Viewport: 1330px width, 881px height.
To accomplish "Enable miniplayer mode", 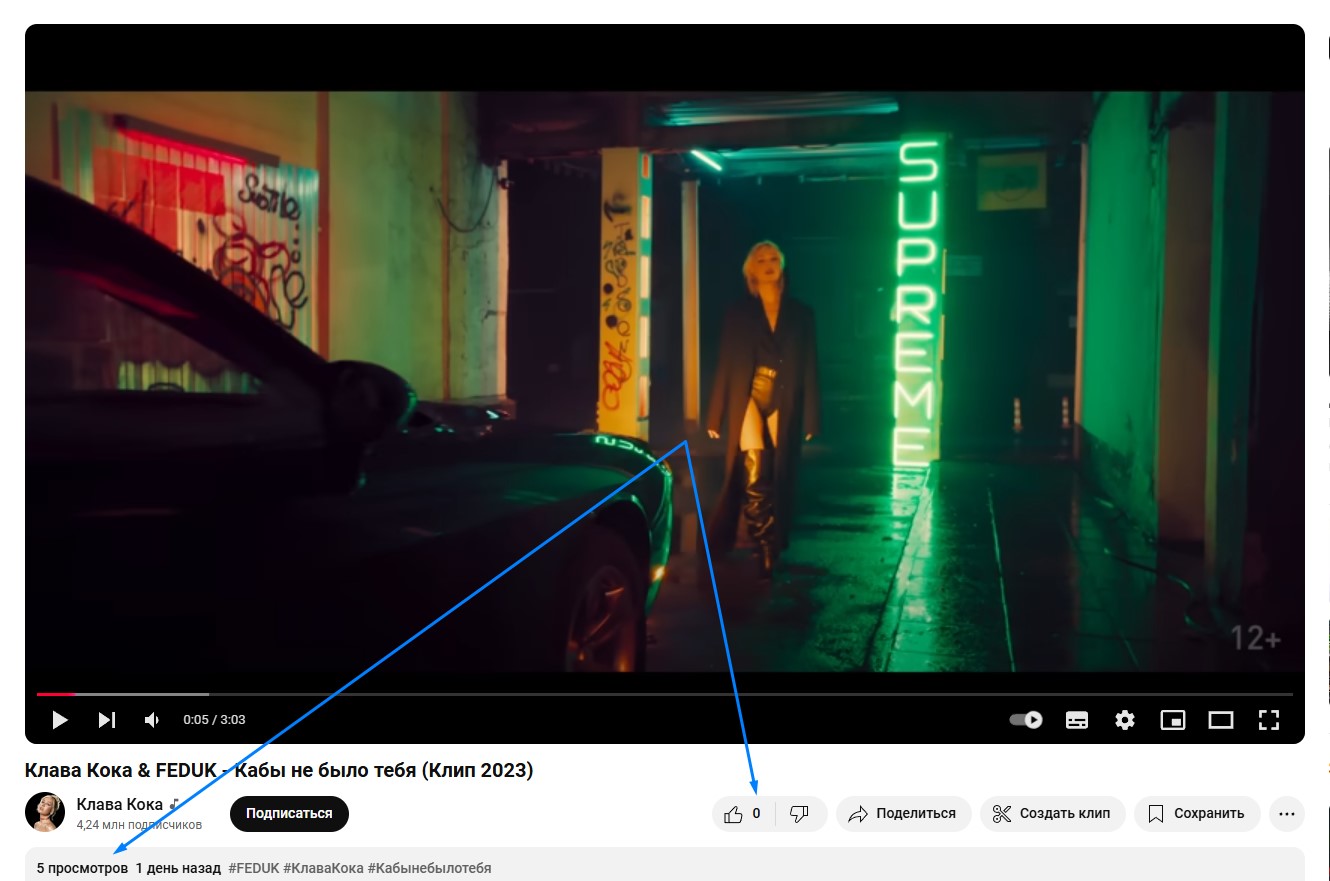I will click(1172, 719).
